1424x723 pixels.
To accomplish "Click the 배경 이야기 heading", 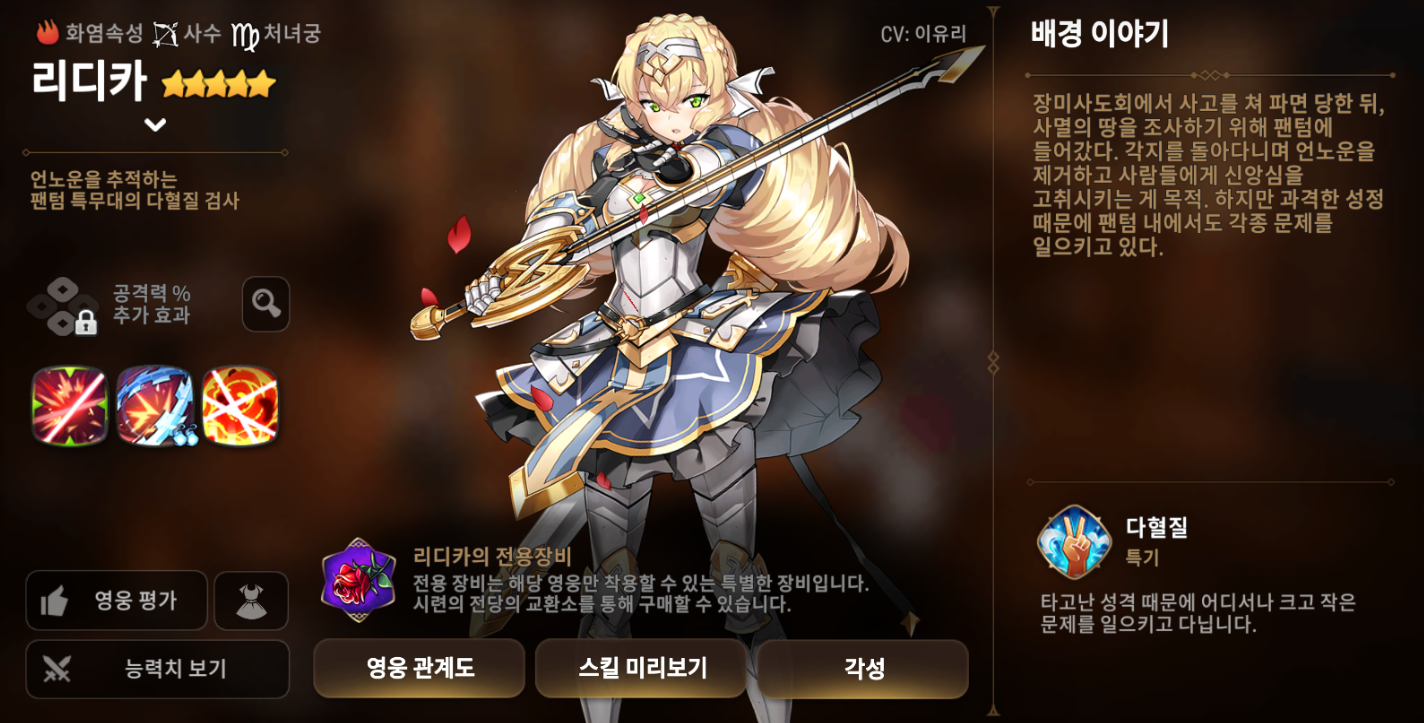I will (x=1100, y=34).
